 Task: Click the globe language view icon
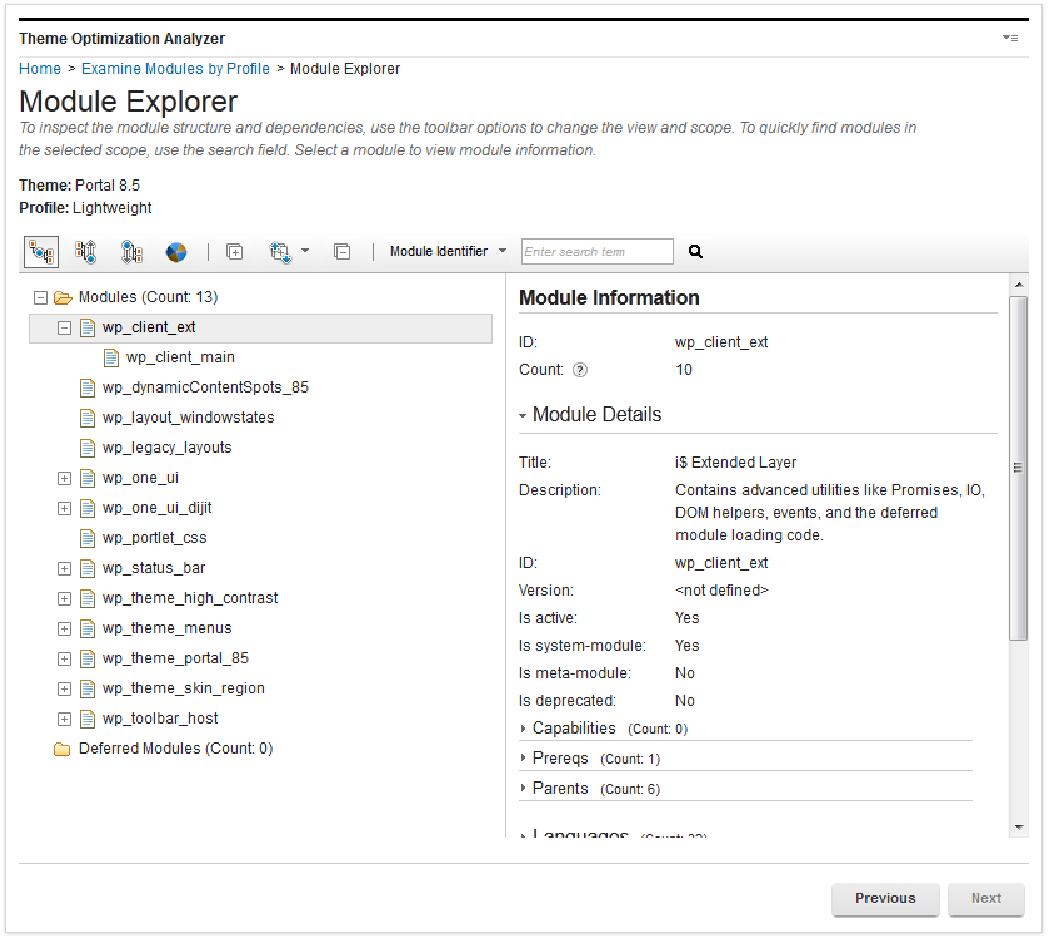[177, 251]
